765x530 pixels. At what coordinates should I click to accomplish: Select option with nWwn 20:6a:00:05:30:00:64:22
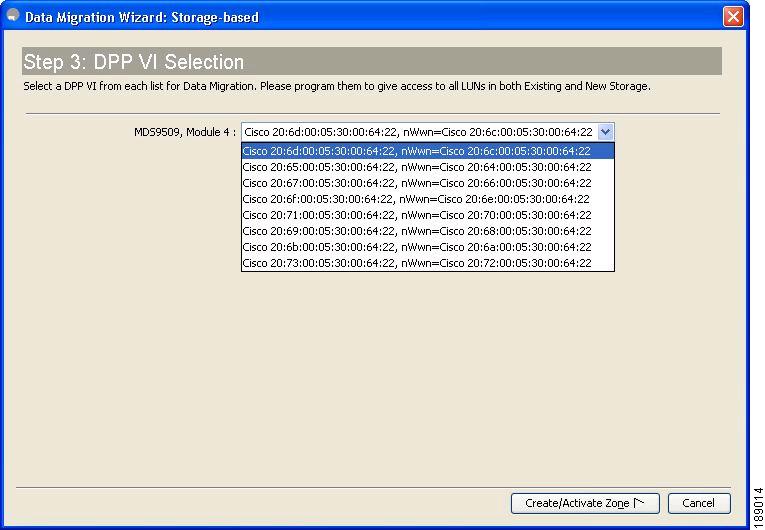coord(428,247)
